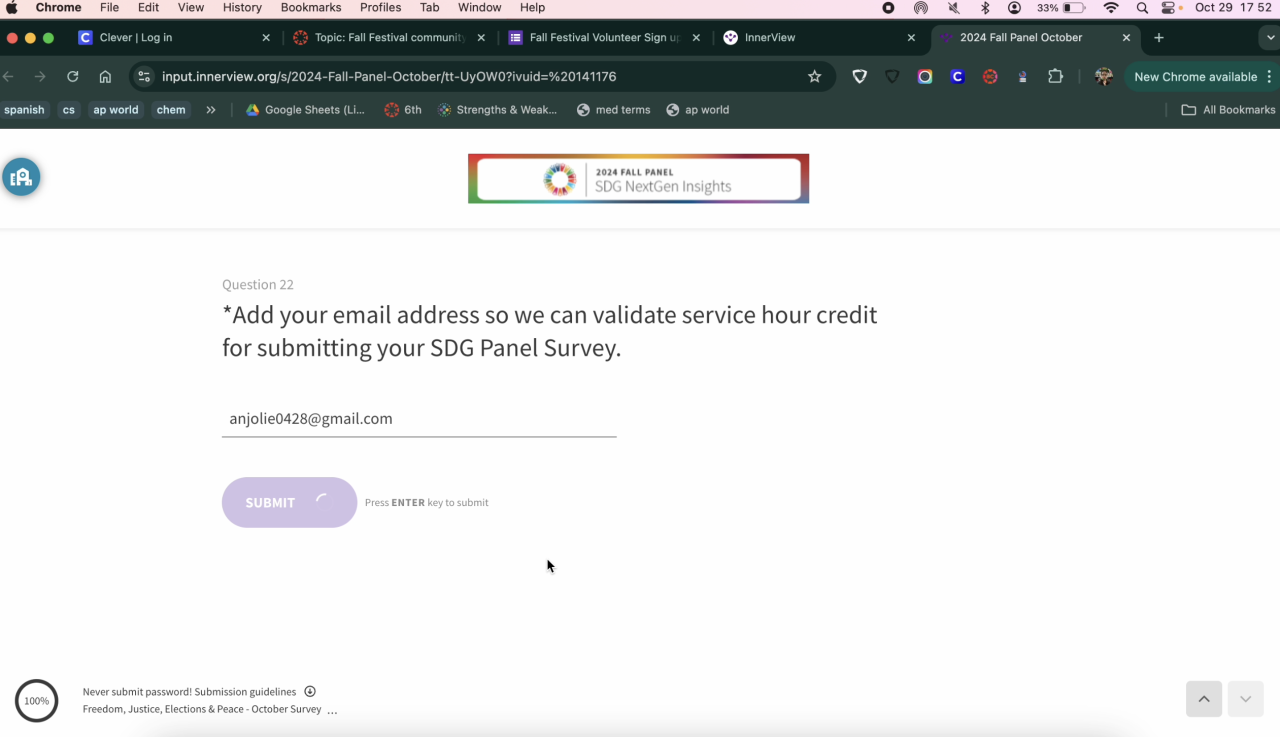Open the Google Sheets bookmark
The width and height of the screenshot is (1280, 737).
click(306, 110)
